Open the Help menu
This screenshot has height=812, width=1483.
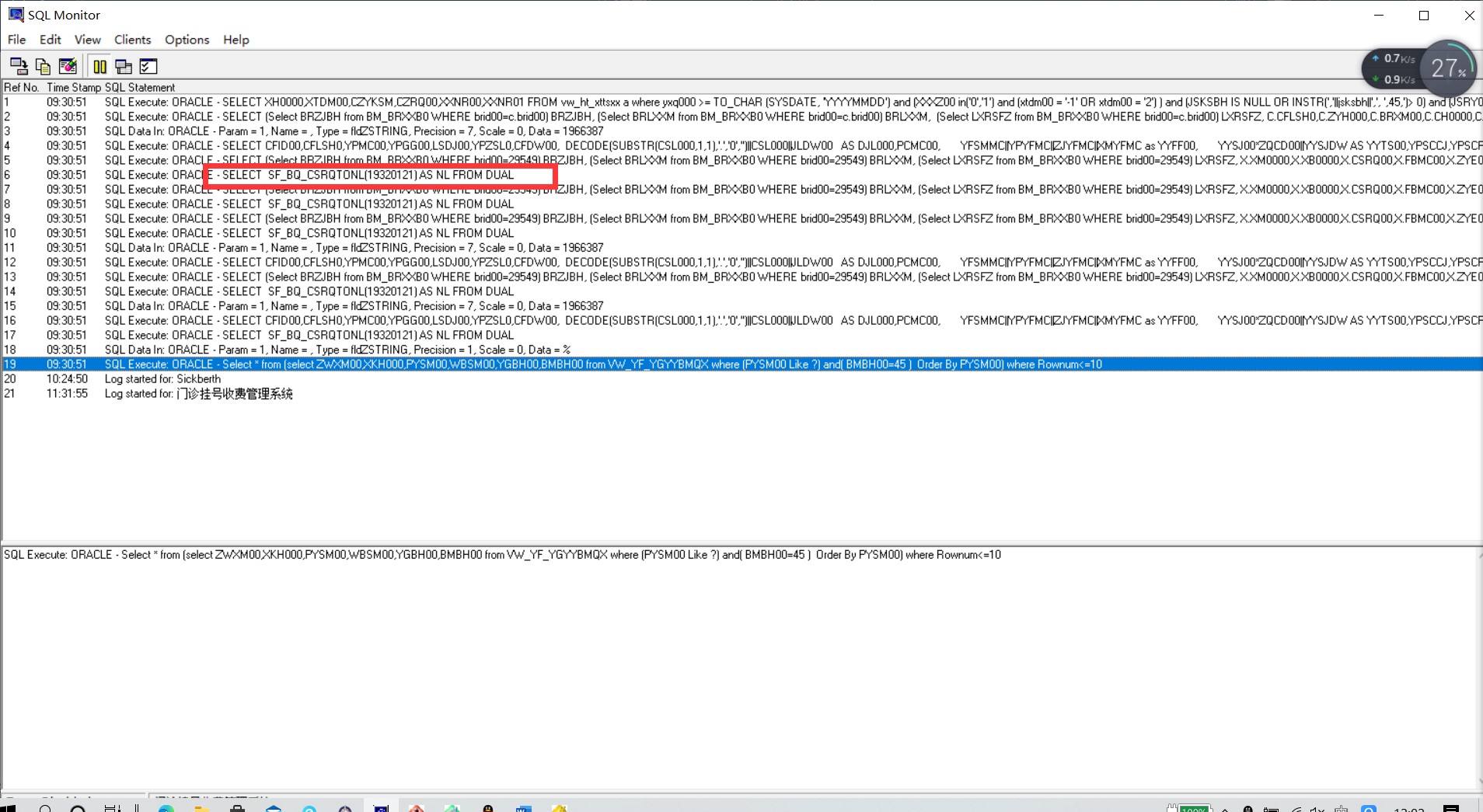[x=236, y=40]
